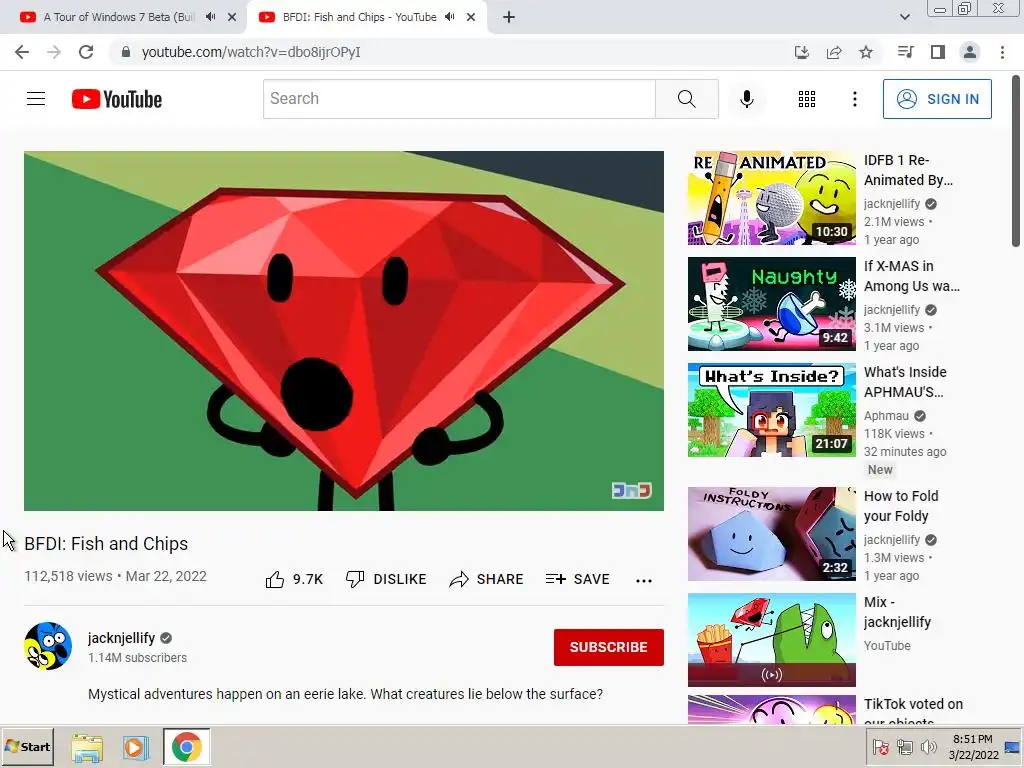Open volume control in system tray
This screenshot has width=1024, height=768.
[928, 747]
